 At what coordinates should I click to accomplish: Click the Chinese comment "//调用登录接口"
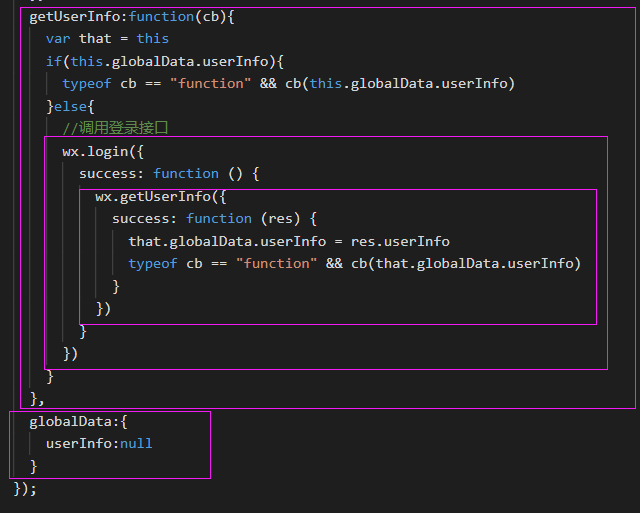pyautogui.click(x=115, y=128)
